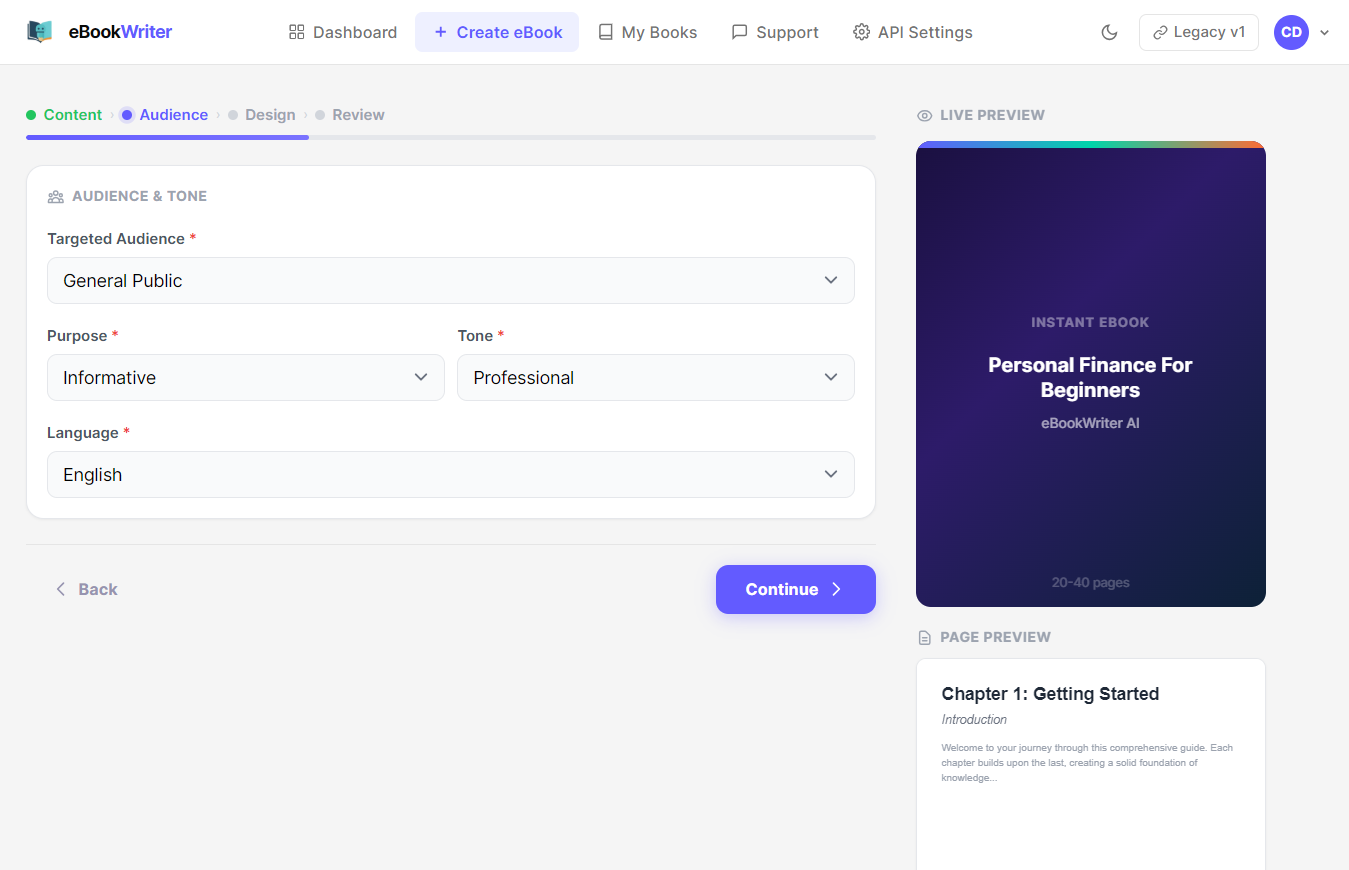Click the Page Preview document icon
The image size is (1349, 870).
[x=925, y=637]
